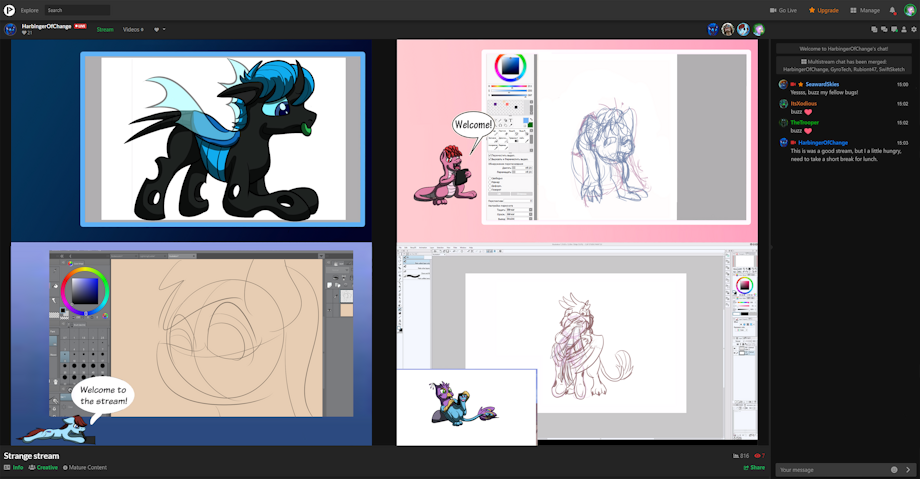The width and height of the screenshot is (920, 479).
Task: Pick hue on bottom-left stream color wheel
Action: [x=85, y=291]
